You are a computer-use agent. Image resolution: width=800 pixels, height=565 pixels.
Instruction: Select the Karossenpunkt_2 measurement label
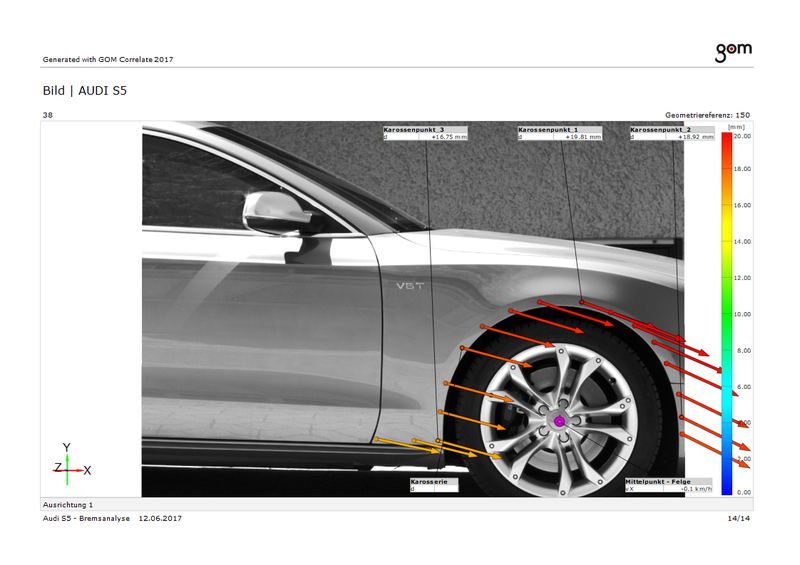point(660,130)
